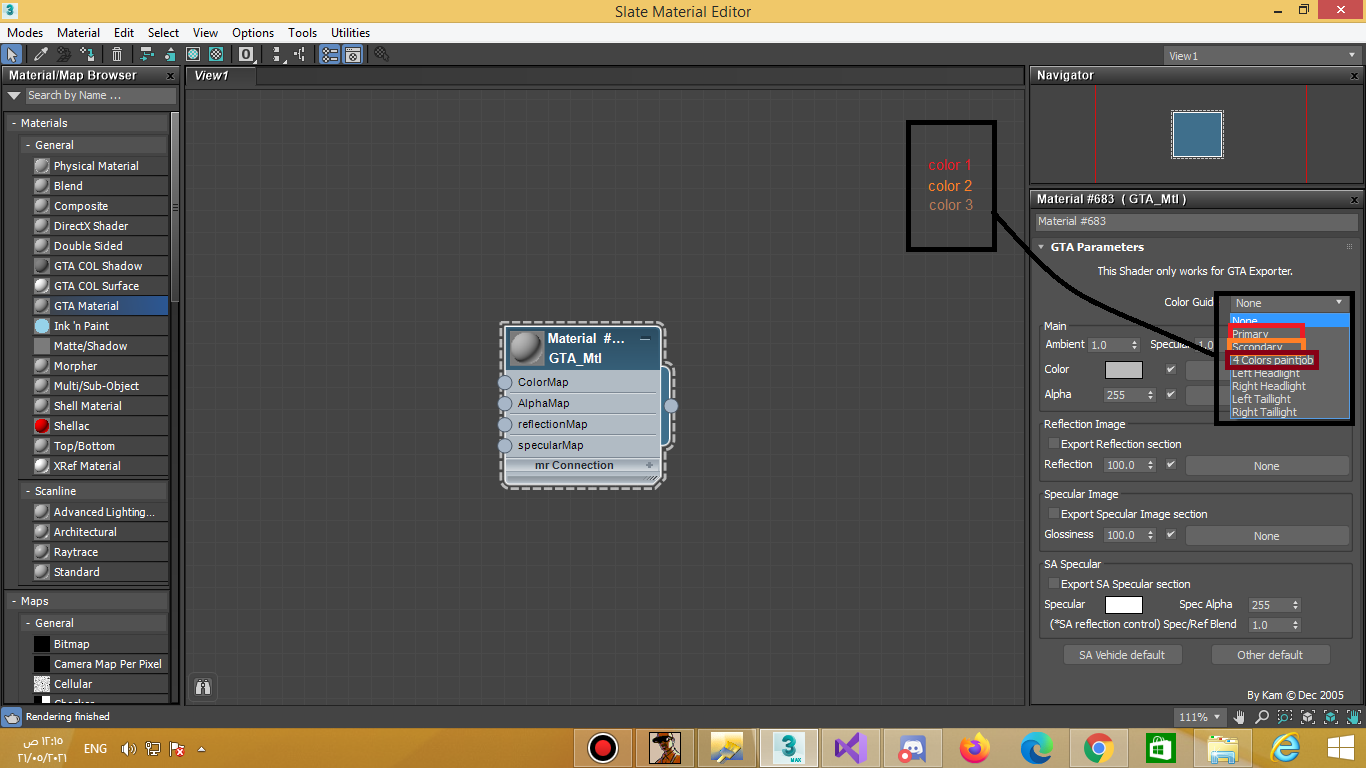Click the Other default button
The width and height of the screenshot is (1366, 768).
[1270, 655]
